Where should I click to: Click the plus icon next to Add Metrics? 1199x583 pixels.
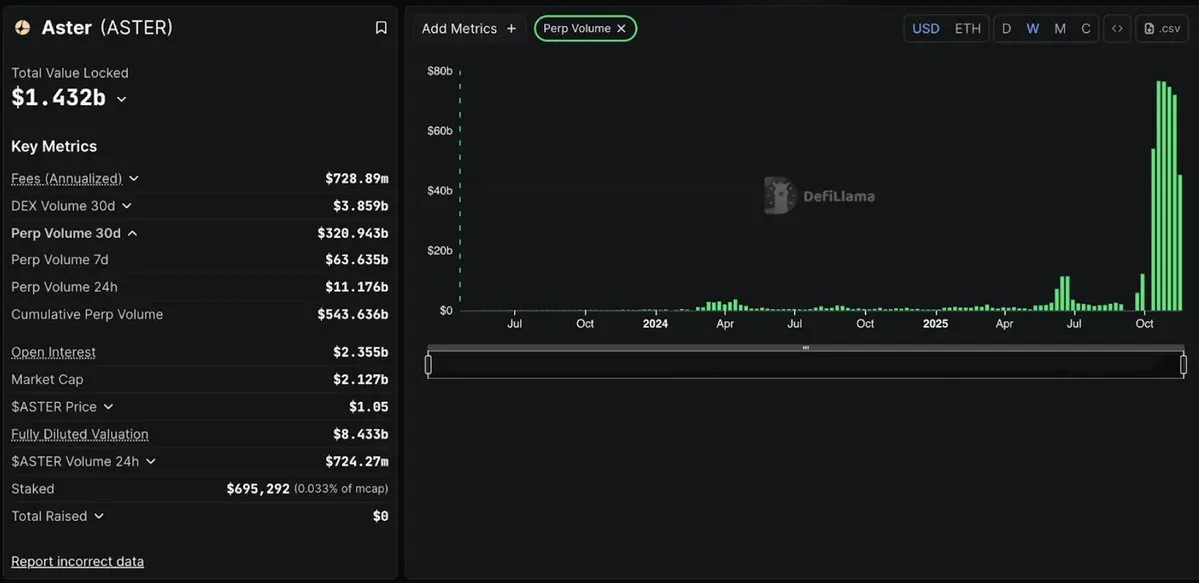pyautogui.click(x=511, y=28)
